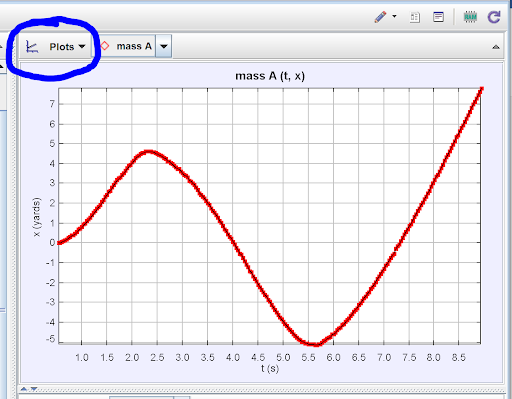The height and width of the screenshot is (399, 512).
Task: Click the curve minimum near t 5.5
Action: coord(314,344)
